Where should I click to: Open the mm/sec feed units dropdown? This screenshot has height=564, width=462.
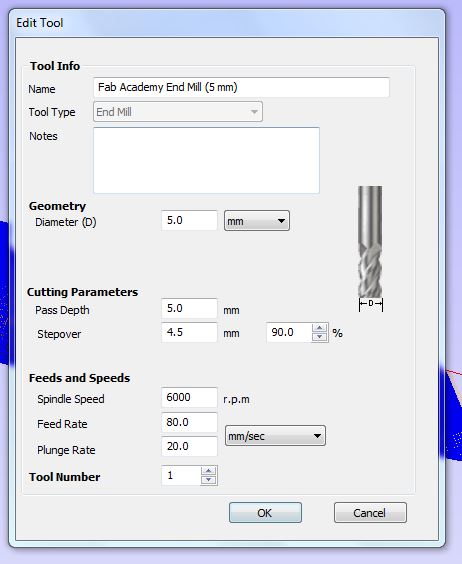click(x=275, y=436)
